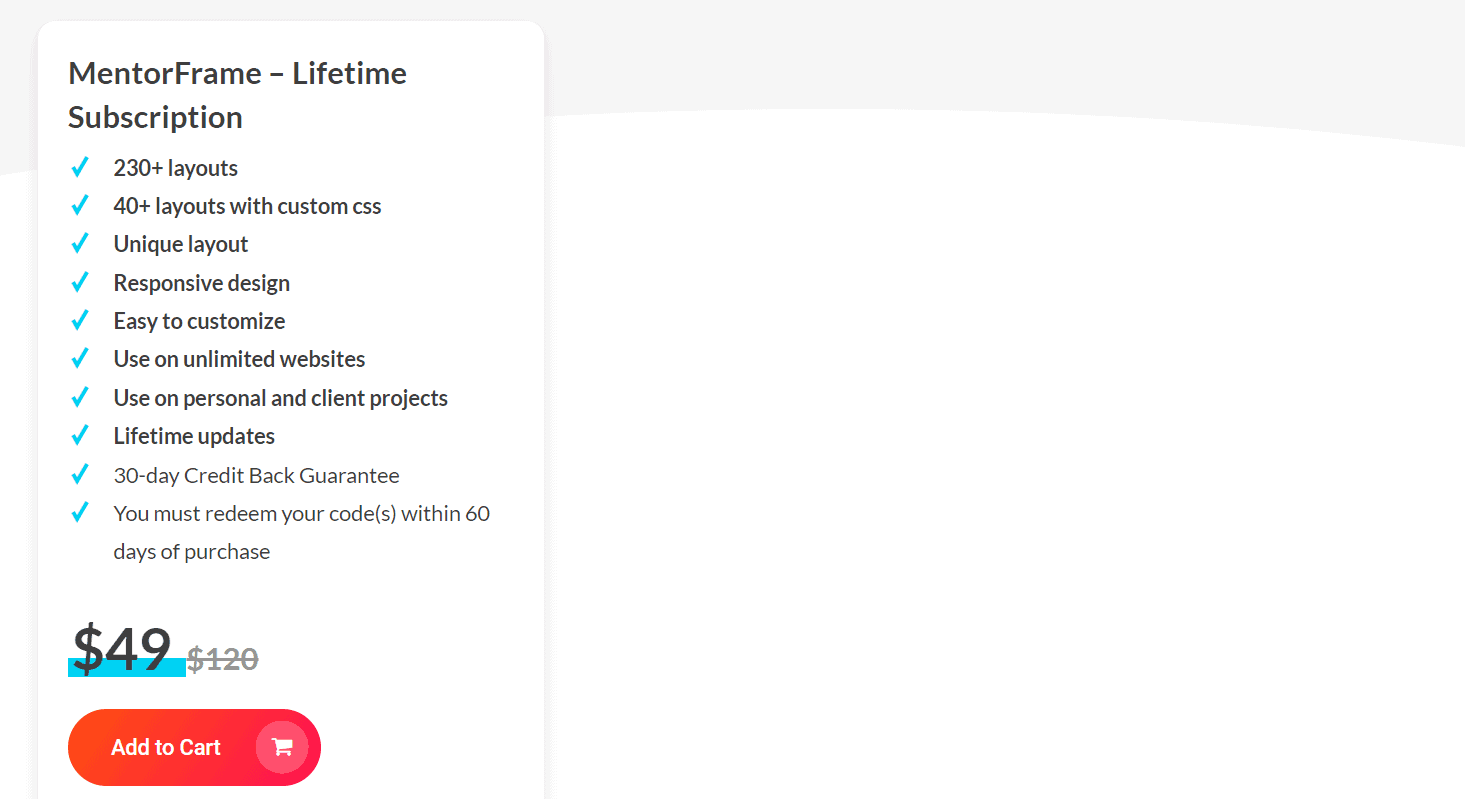Click the 60 days of purchase text
This screenshot has height=799, width=1465.
coord(191,550)
